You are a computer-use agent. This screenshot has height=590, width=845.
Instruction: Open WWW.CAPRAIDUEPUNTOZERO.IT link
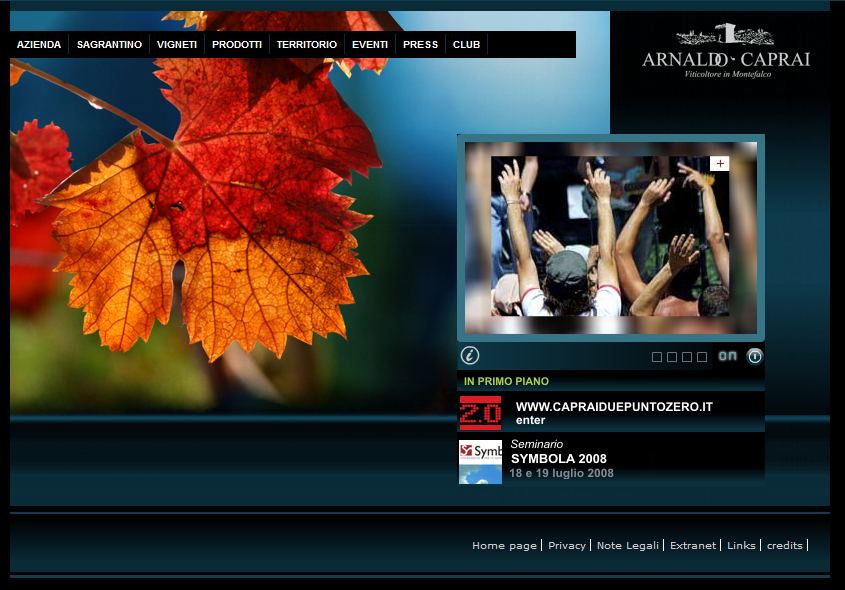coord(614,407)
